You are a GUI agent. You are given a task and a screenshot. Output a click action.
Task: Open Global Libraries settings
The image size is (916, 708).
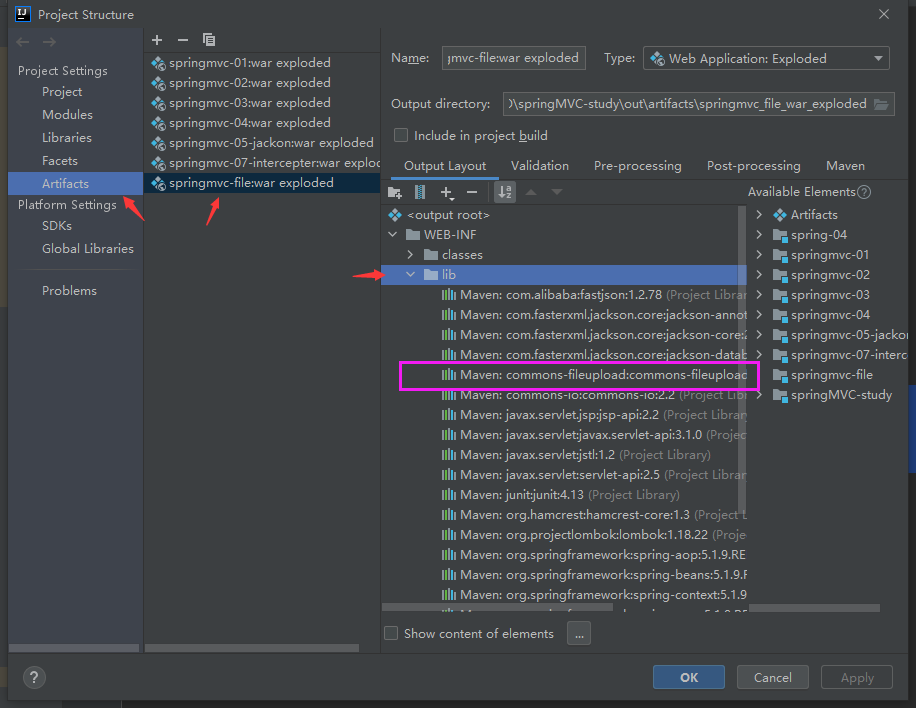[88, 249]
